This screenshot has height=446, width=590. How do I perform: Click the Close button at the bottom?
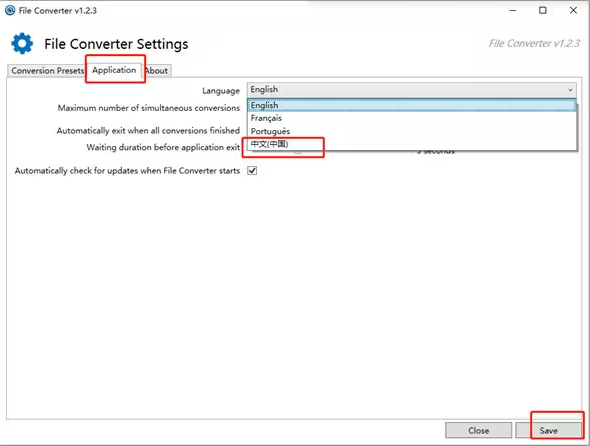click(478, 430)
